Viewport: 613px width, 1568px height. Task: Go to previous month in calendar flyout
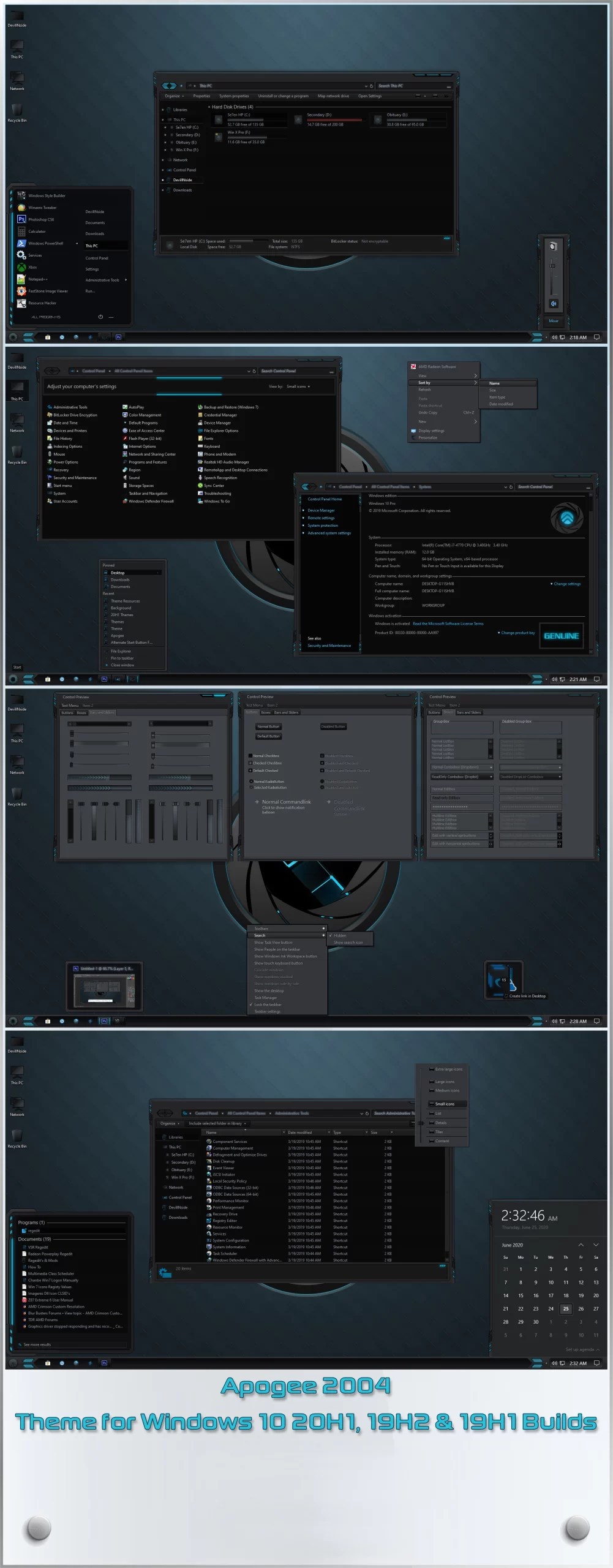click(581, 1245)
